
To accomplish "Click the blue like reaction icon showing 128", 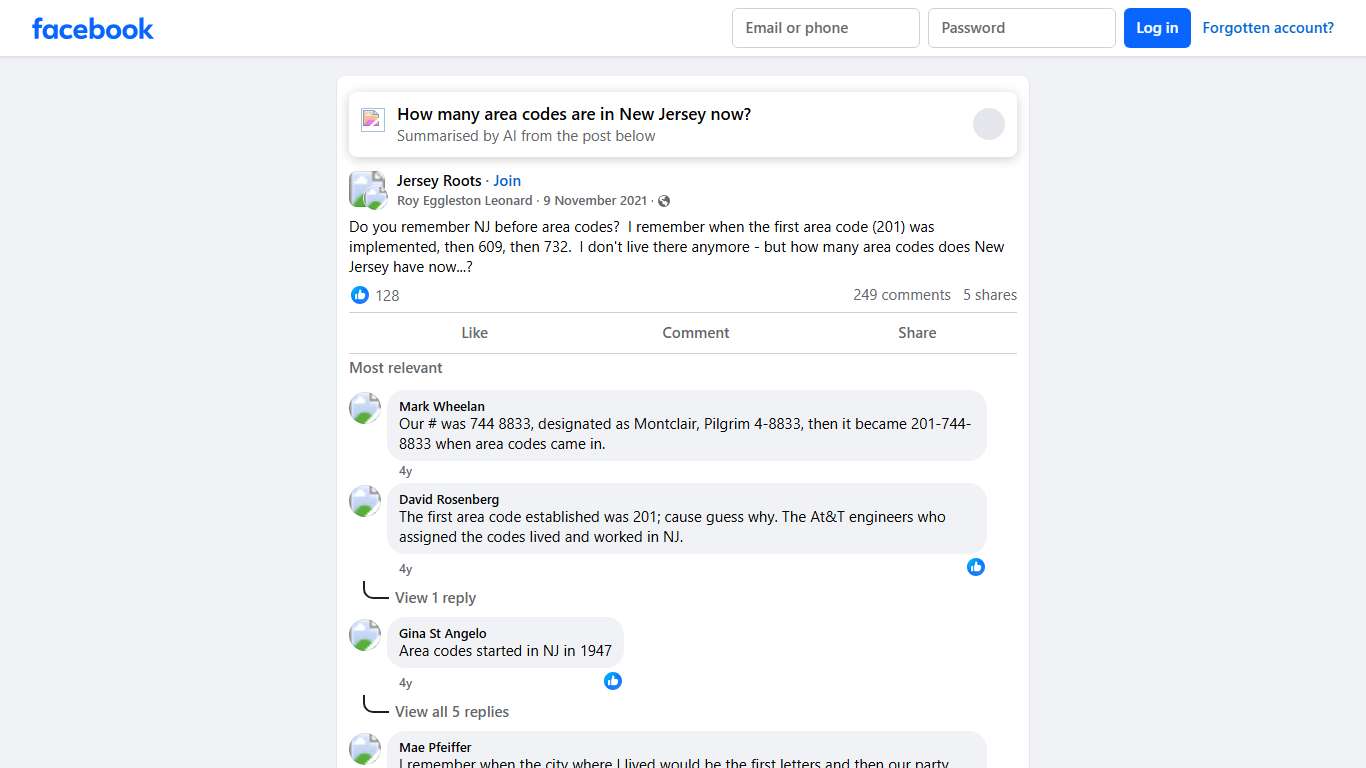I will coord(360,295).
